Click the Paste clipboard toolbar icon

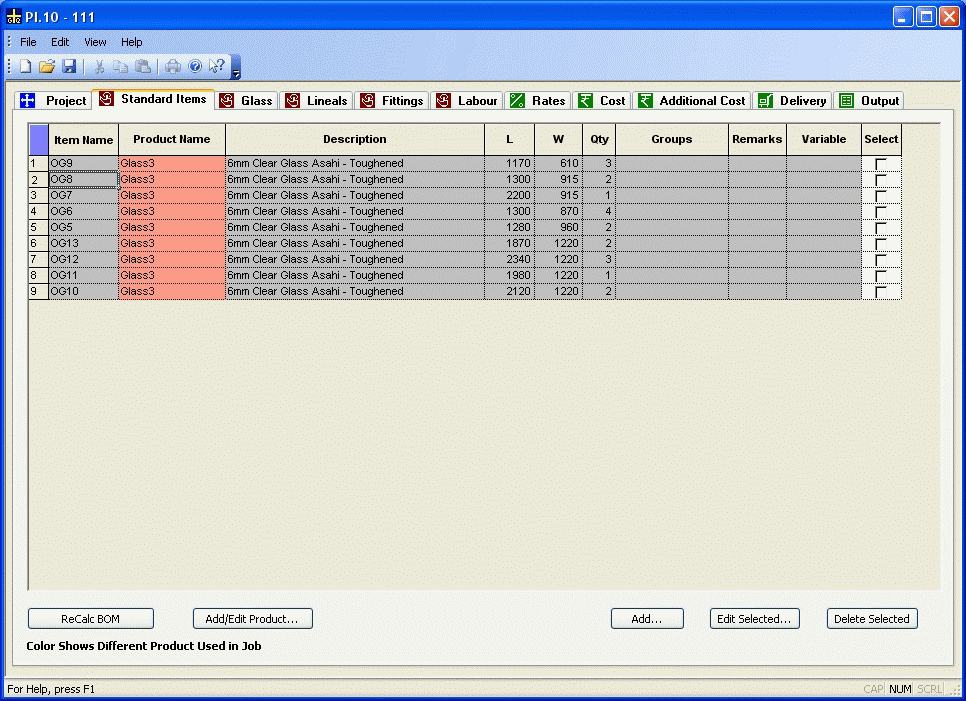(x=143, y=67)
